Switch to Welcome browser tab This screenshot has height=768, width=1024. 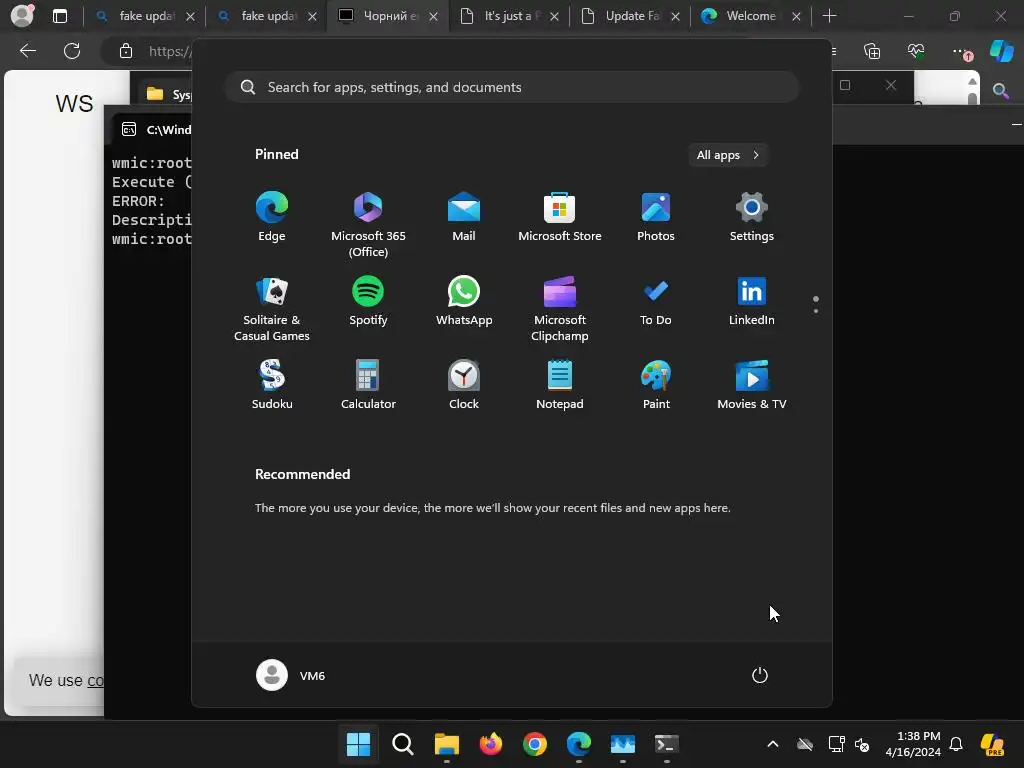coord(752,16)
